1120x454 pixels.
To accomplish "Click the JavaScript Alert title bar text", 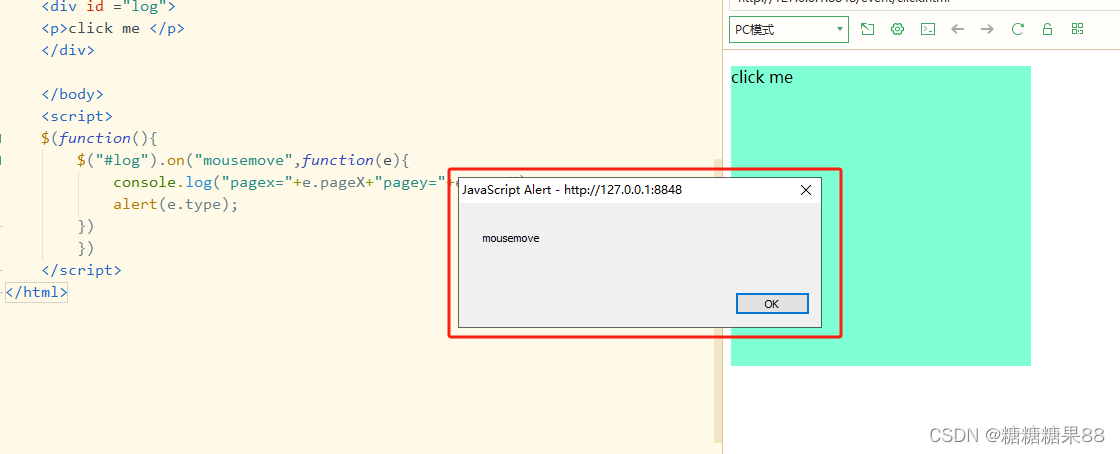I will coord(572,190).
